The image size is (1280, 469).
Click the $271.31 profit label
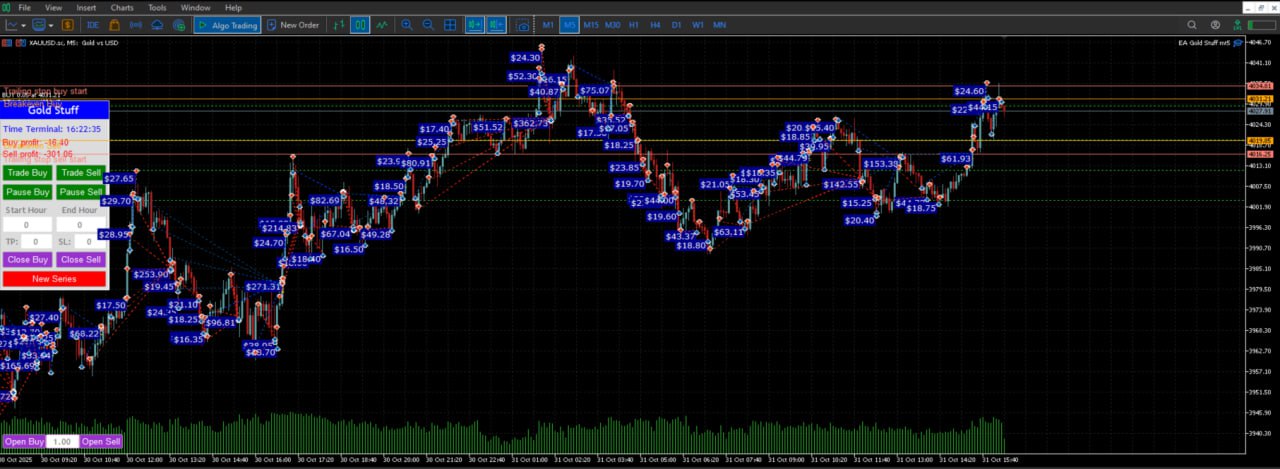263,286
